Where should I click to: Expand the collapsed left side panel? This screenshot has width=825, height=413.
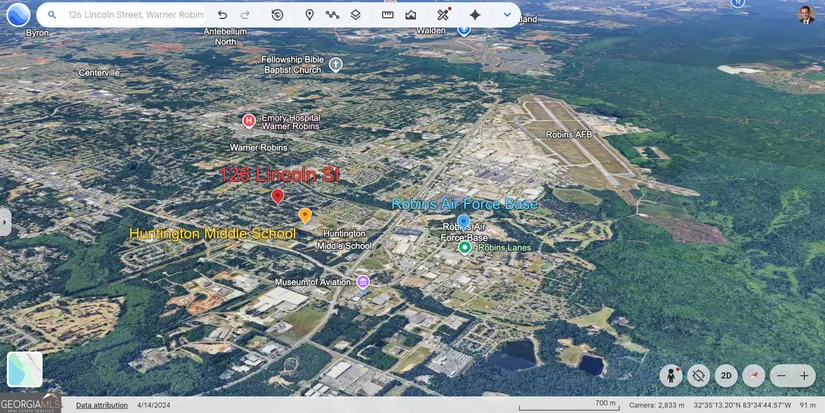coord(5,221)
